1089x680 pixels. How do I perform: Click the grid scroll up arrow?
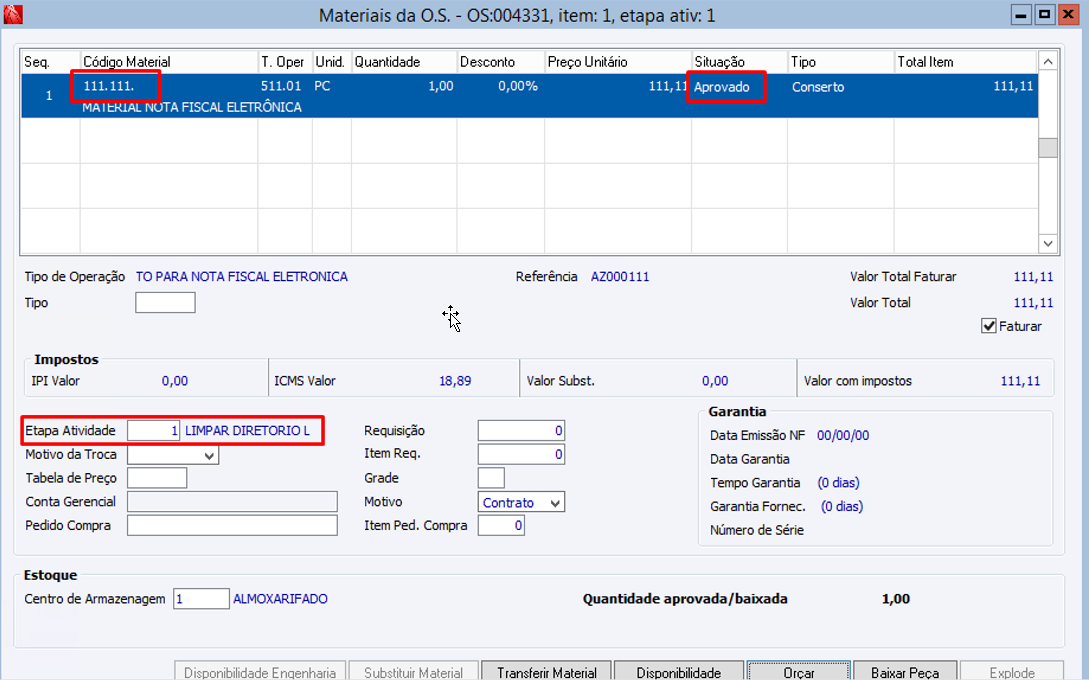click(x=1048, y=61)
